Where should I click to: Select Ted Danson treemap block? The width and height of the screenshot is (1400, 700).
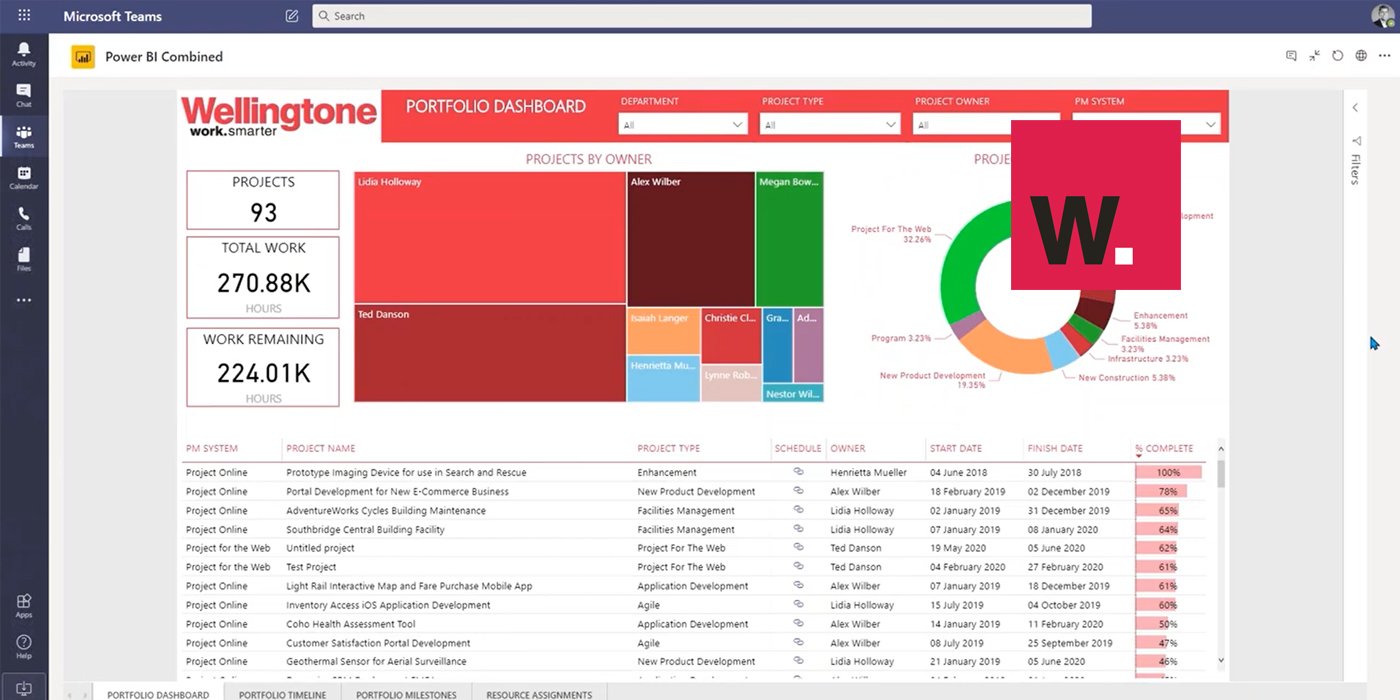[x=490, y=354]
